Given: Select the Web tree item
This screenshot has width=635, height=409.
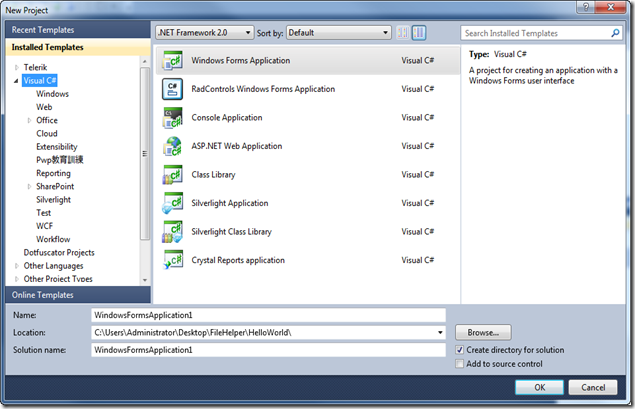Looking at the screenshot, I should 44,107.
